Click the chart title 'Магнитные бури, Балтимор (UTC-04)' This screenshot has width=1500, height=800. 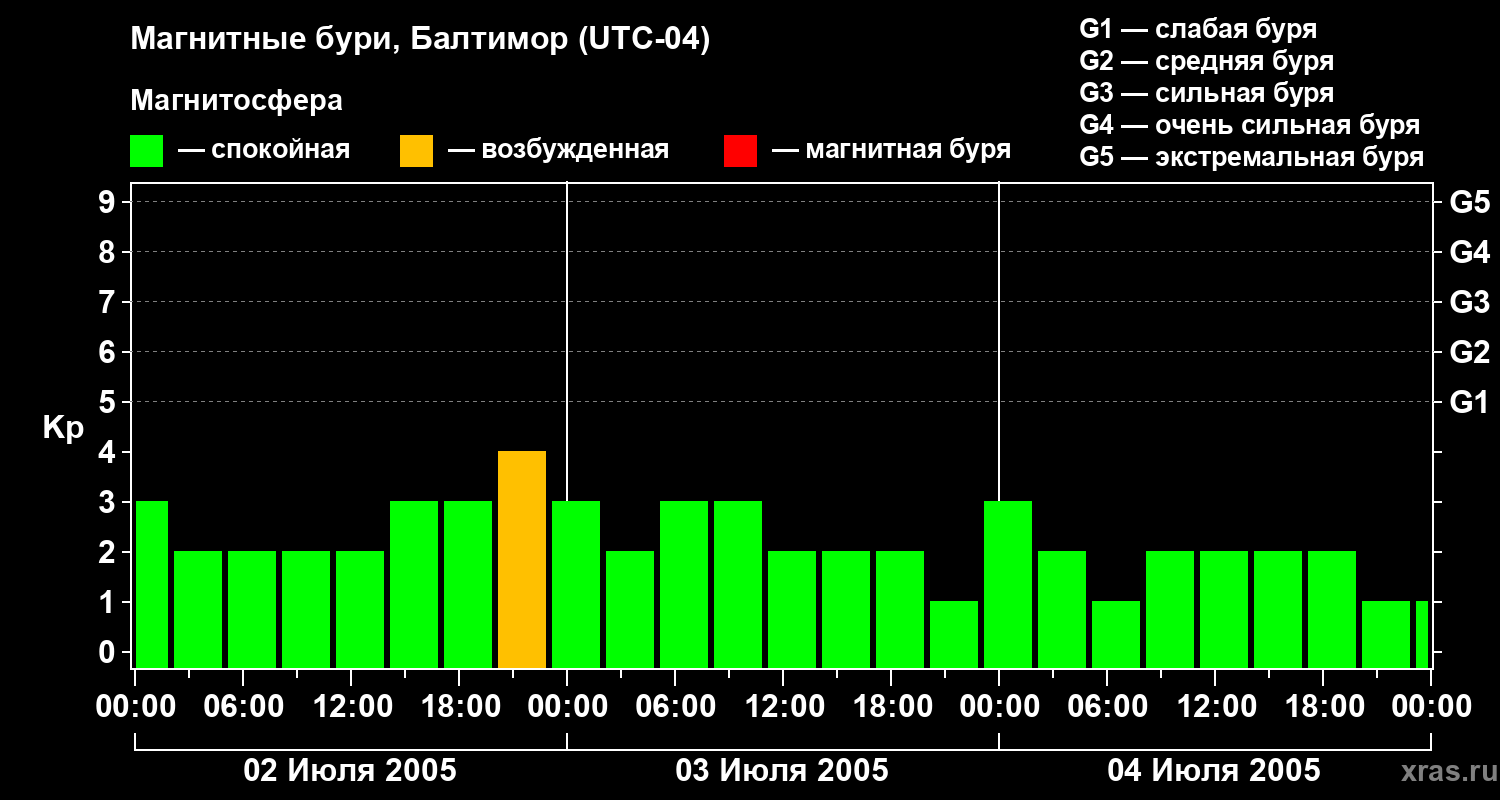pos(420,40)
